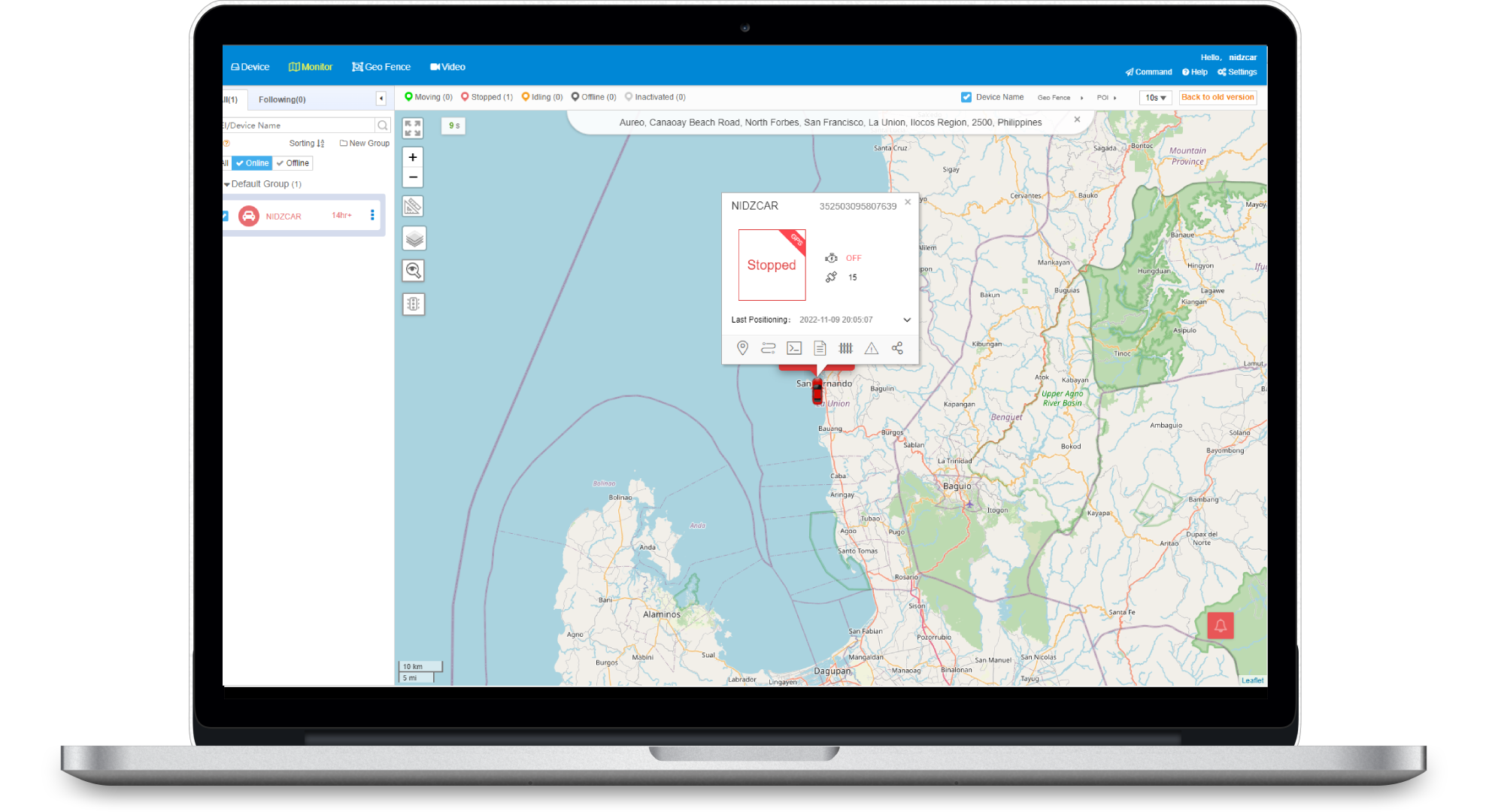This screenshot has height=812, width=1489.
Task: Toggle the Device Name checkbox
Action: 966,97
